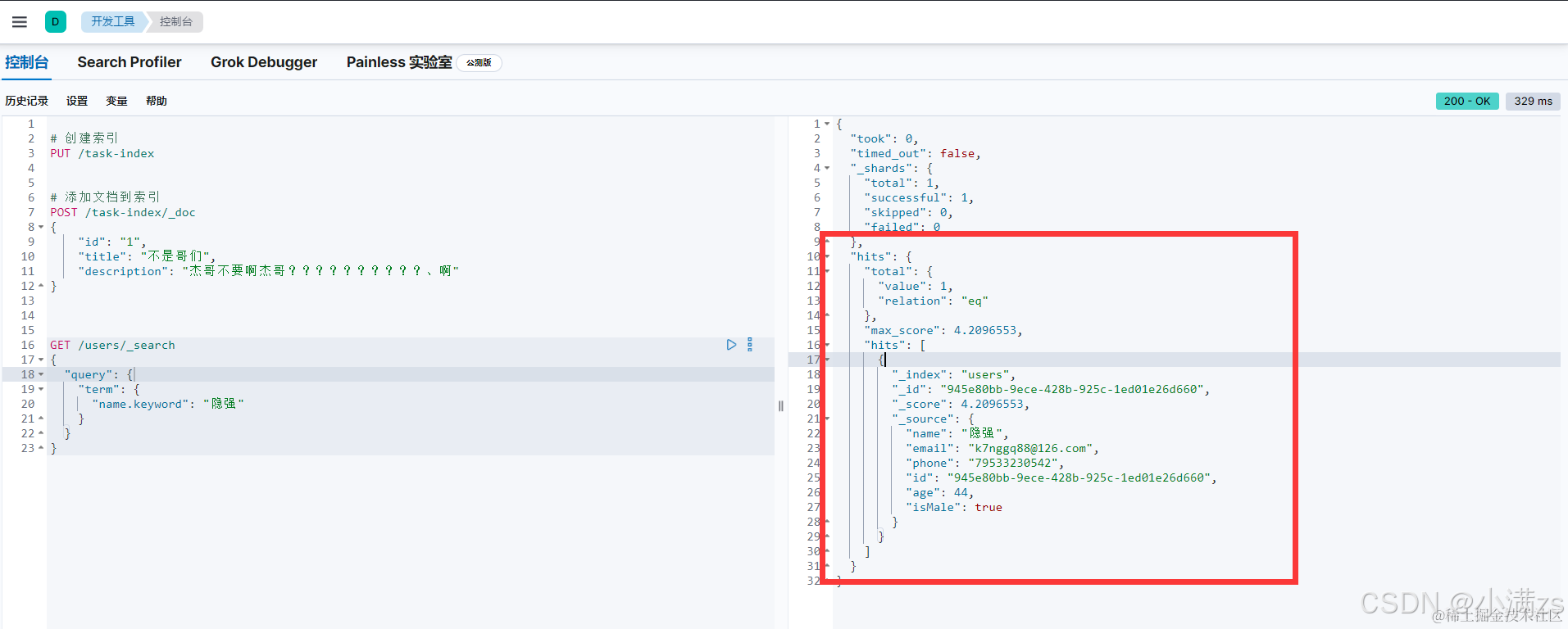Image resolution: width=1568 pixels, height=629 pixels.
Task: Click the "name.keyword" line in editor
Action: [x=168, y=404]
